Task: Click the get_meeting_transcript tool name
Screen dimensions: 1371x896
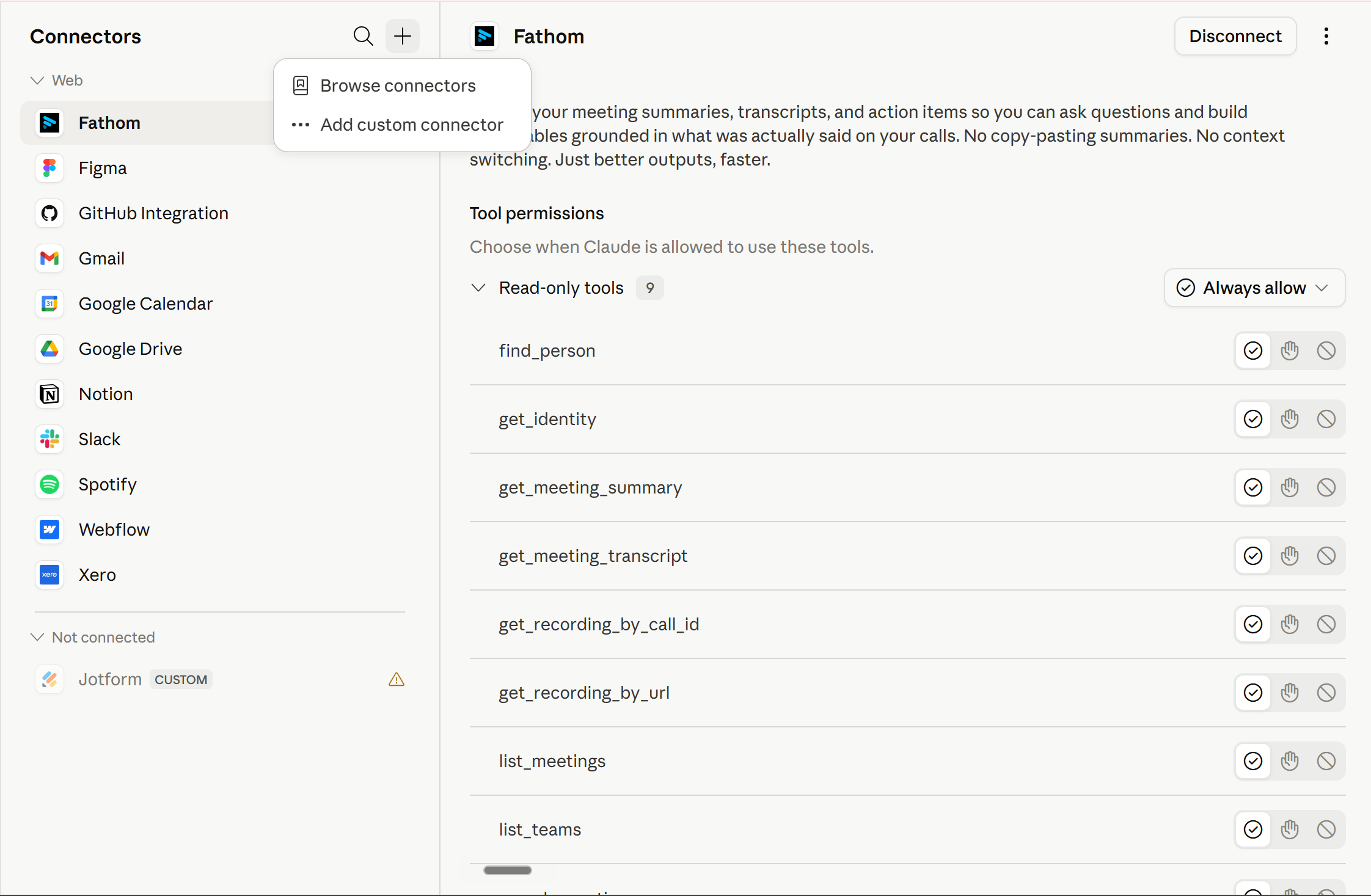Action: pos(593,556)
